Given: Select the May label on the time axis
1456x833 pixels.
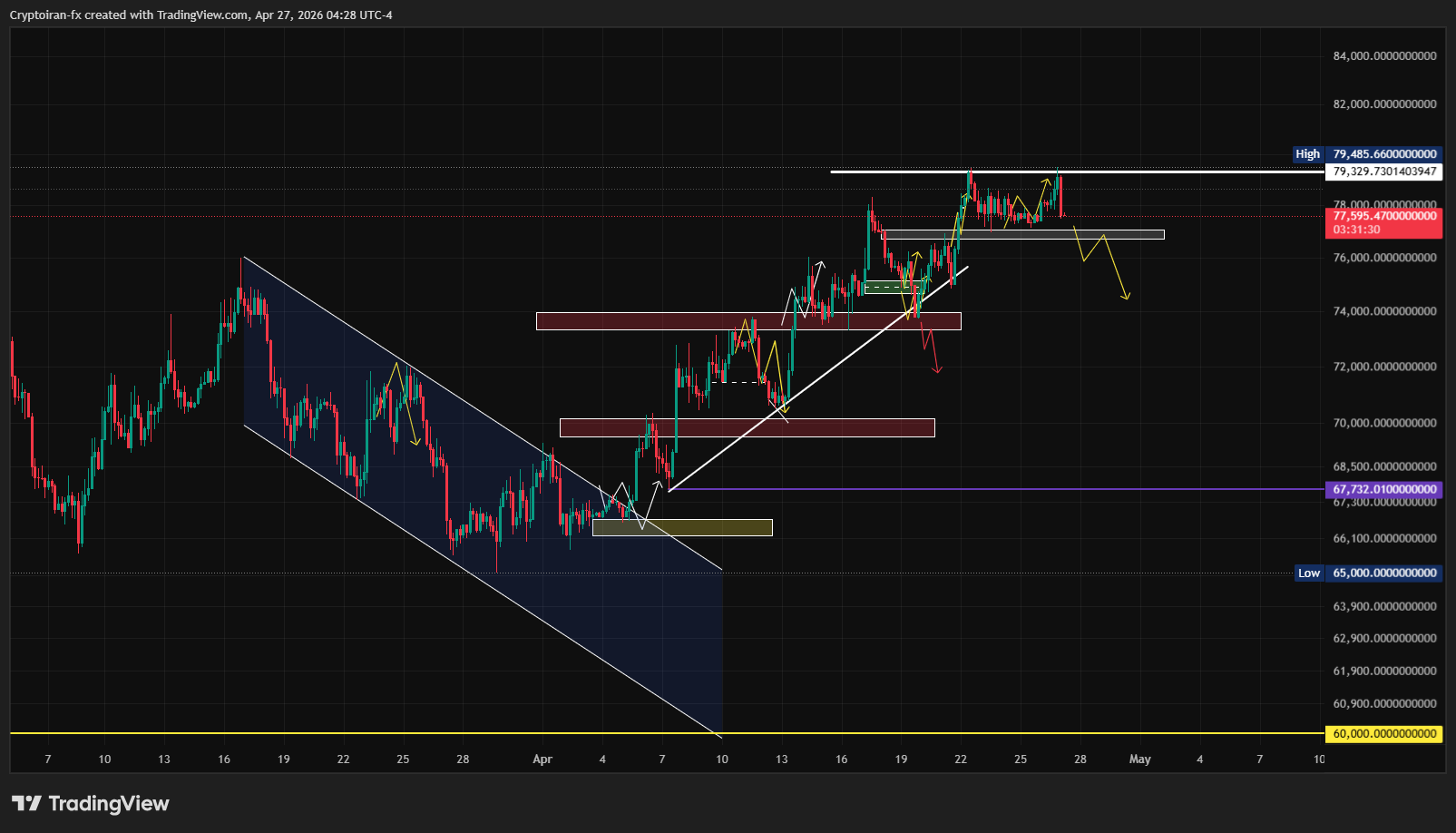Looking at the screenshot, I should 1139,759.
